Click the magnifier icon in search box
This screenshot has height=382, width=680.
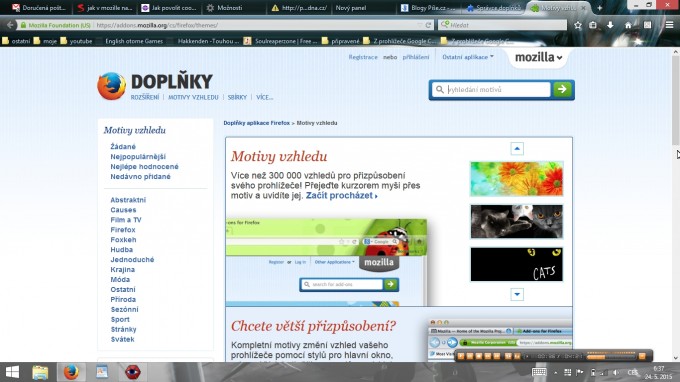[x=440, y=89]
